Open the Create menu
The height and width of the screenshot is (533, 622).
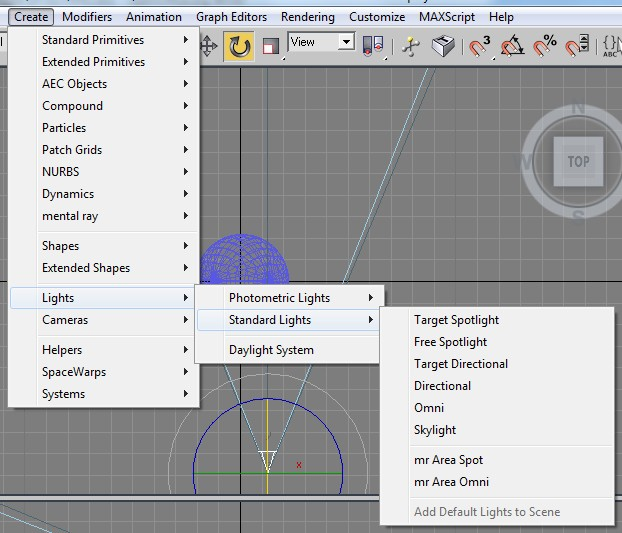click(x=31, y=17)
